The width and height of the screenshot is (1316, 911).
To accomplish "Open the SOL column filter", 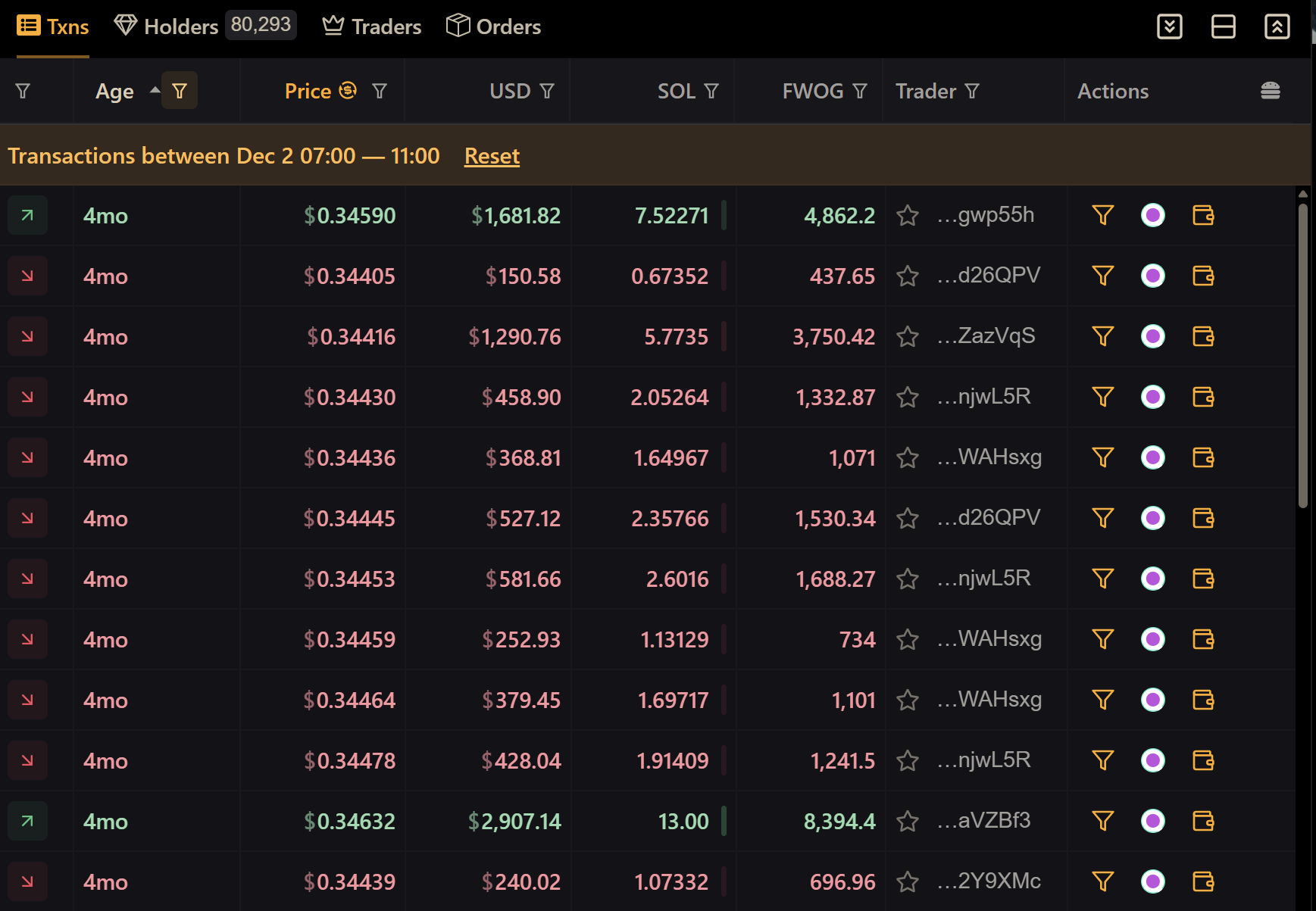I will pos(711,92).
